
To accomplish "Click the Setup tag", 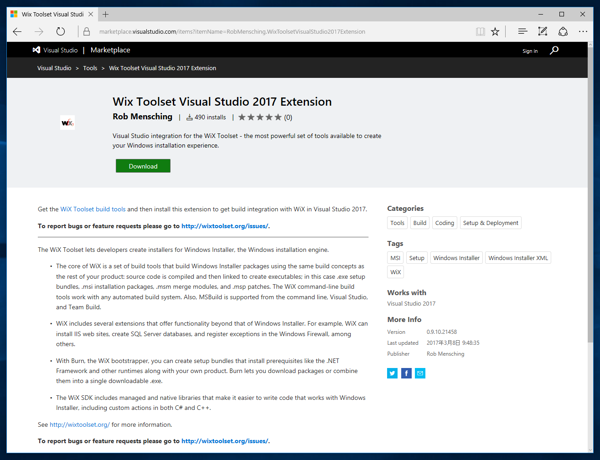I will click(x=417, y=258).
